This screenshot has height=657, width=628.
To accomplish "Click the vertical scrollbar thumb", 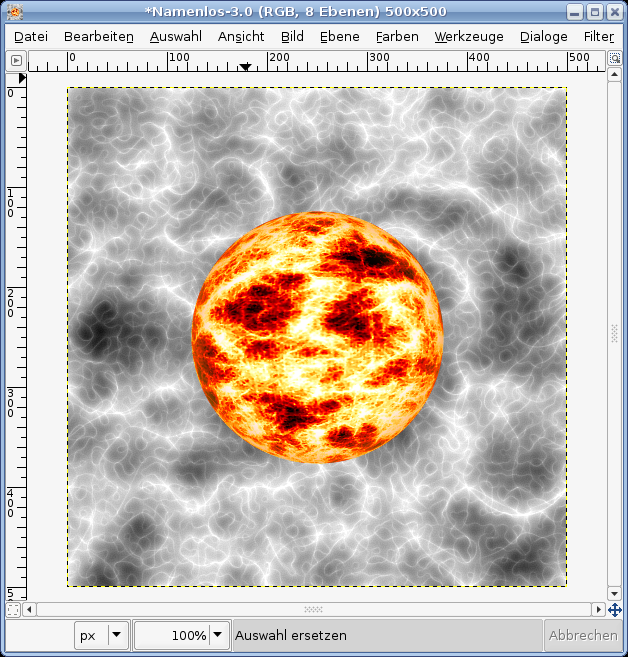I will (614, 334).
